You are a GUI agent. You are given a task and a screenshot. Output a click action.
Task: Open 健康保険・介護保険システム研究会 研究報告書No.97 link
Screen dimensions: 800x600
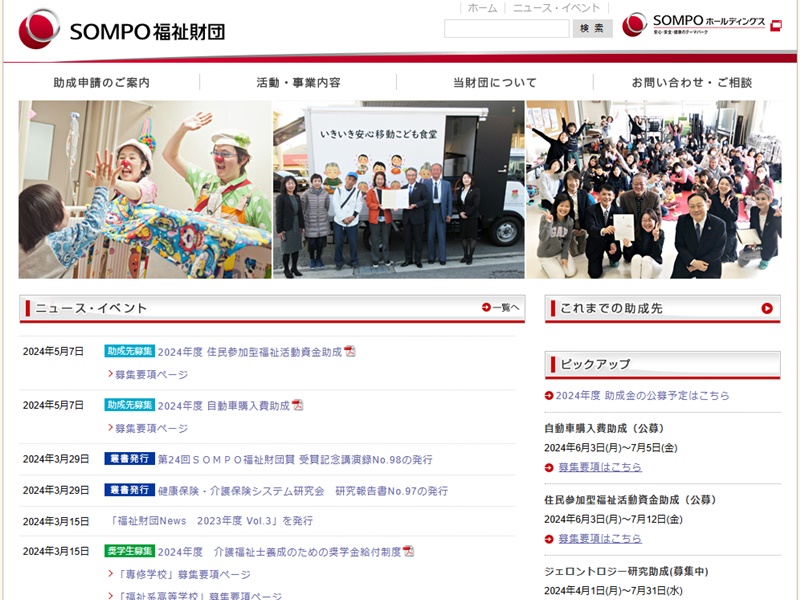coord(303,491)
